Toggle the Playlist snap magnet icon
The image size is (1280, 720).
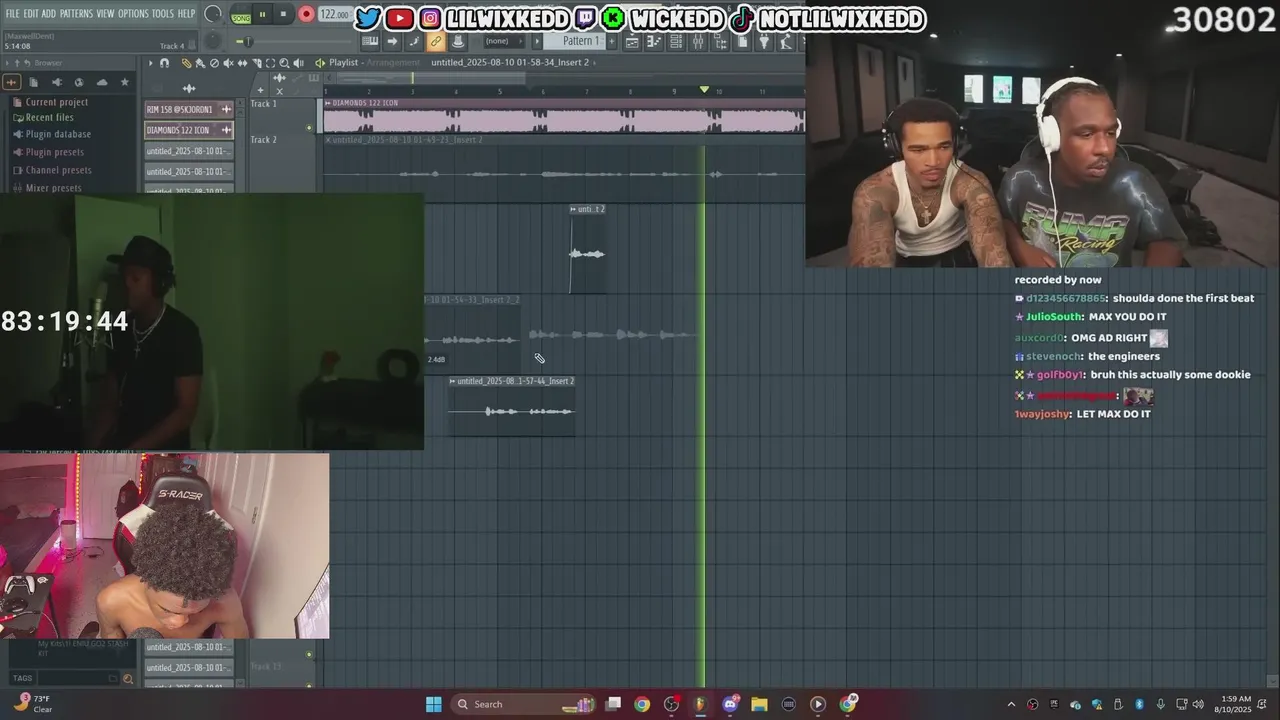click(x=164, y=63)
